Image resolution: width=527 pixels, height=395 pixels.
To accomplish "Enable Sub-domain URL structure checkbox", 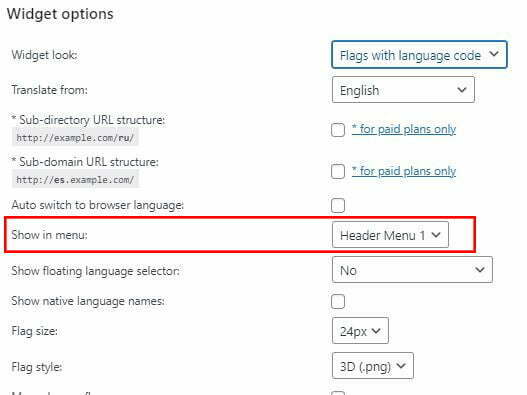I will (x=338, y=171).
